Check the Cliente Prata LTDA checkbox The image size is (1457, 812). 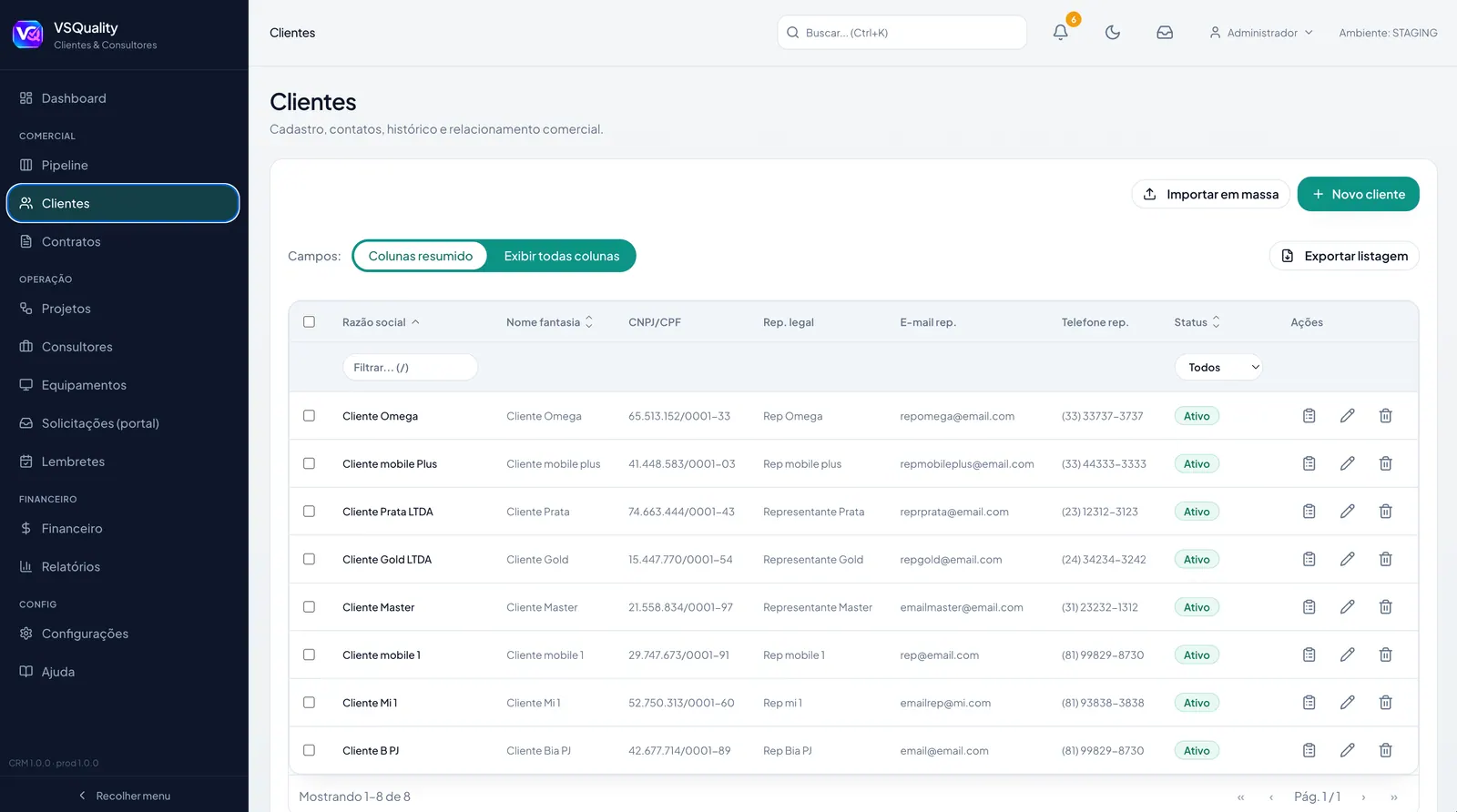tap(310, 512)
